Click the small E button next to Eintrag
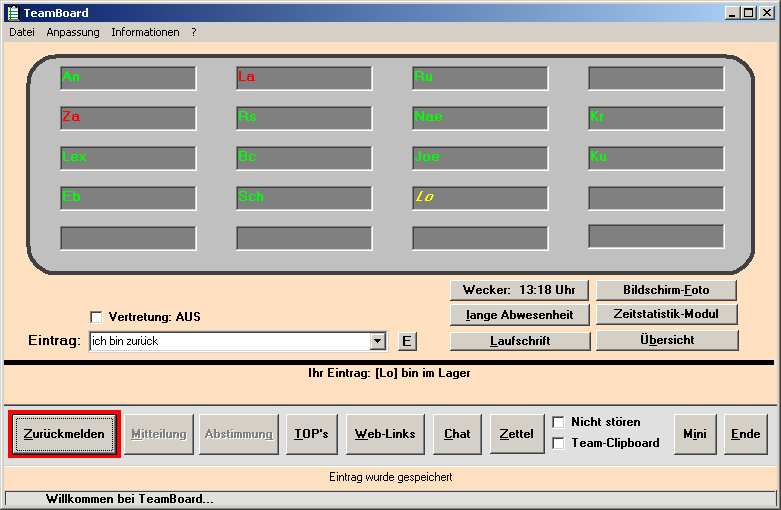Viewport: 781px width, 510px height. [x=407, y=341]
